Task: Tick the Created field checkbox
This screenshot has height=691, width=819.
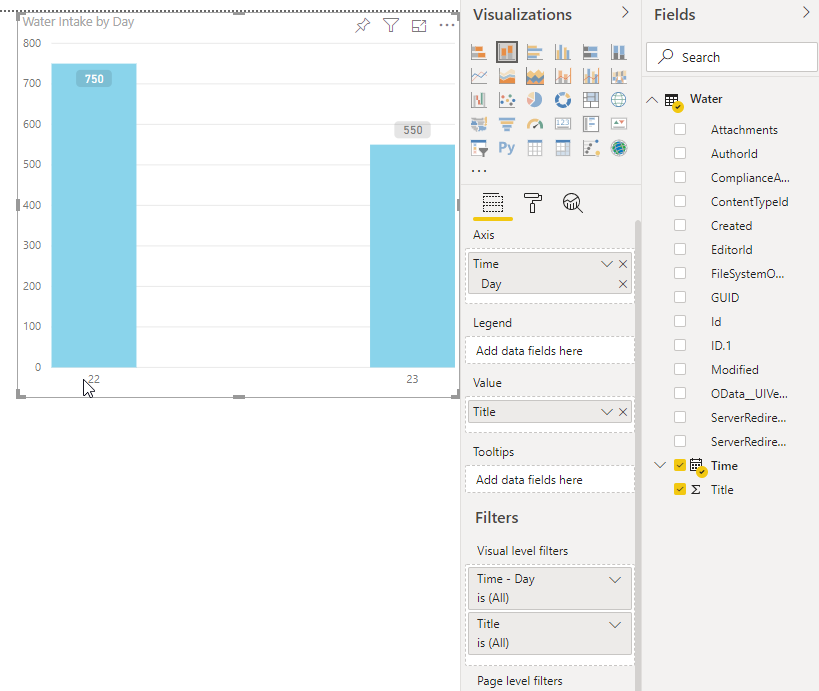Action: 680,226
